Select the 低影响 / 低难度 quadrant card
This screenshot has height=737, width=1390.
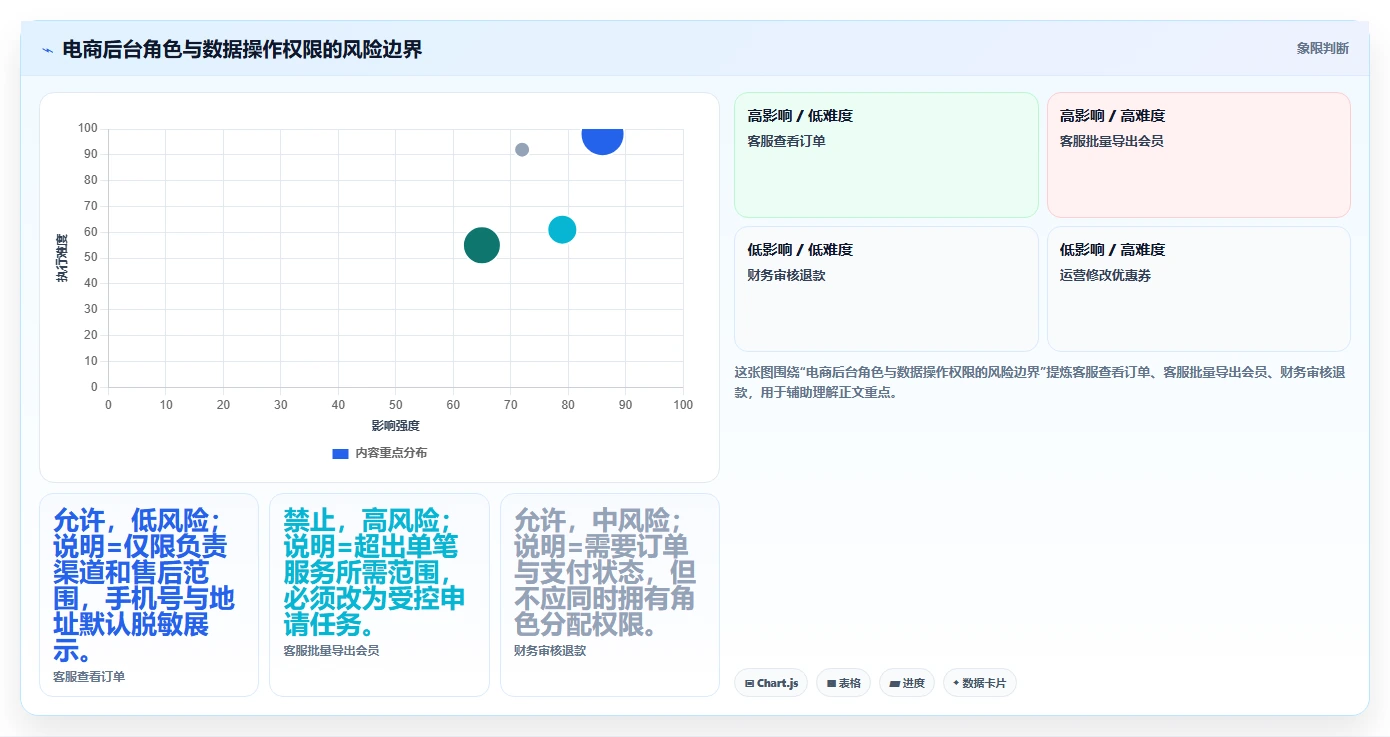point(886,289)
